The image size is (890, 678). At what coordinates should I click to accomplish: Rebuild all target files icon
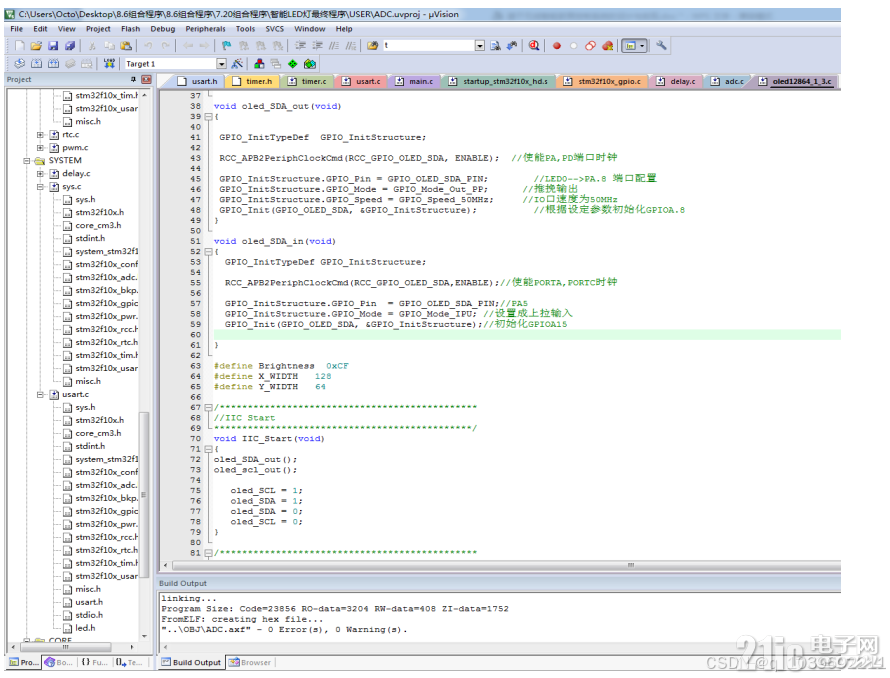click(53, 64)
